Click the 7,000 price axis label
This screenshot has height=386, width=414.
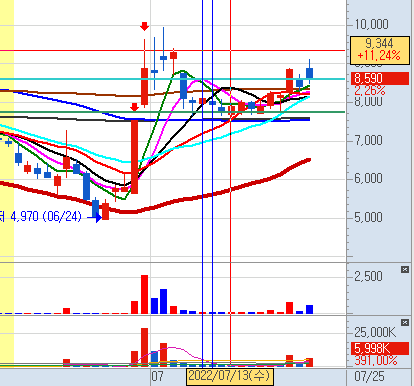[368, 140]
